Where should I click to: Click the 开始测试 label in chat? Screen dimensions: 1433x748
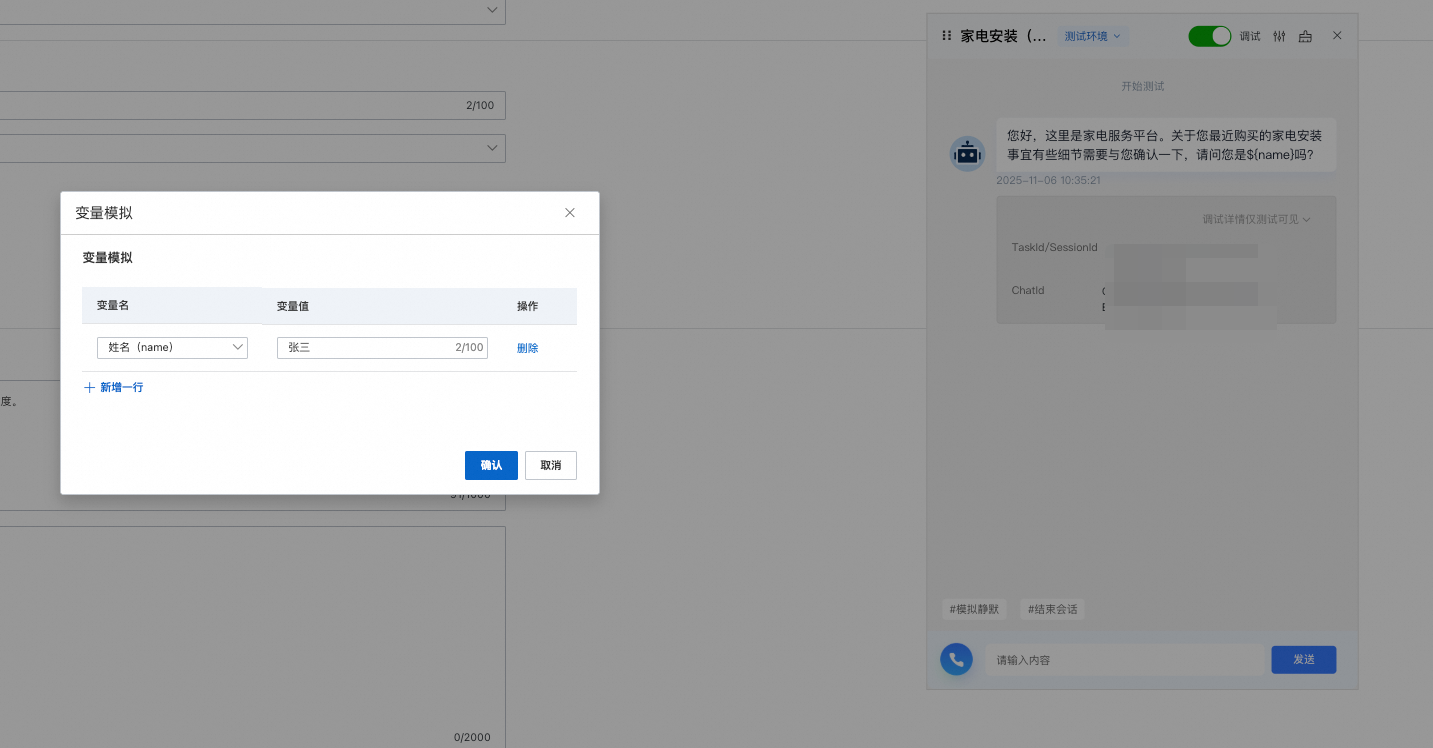point(1142,86)
